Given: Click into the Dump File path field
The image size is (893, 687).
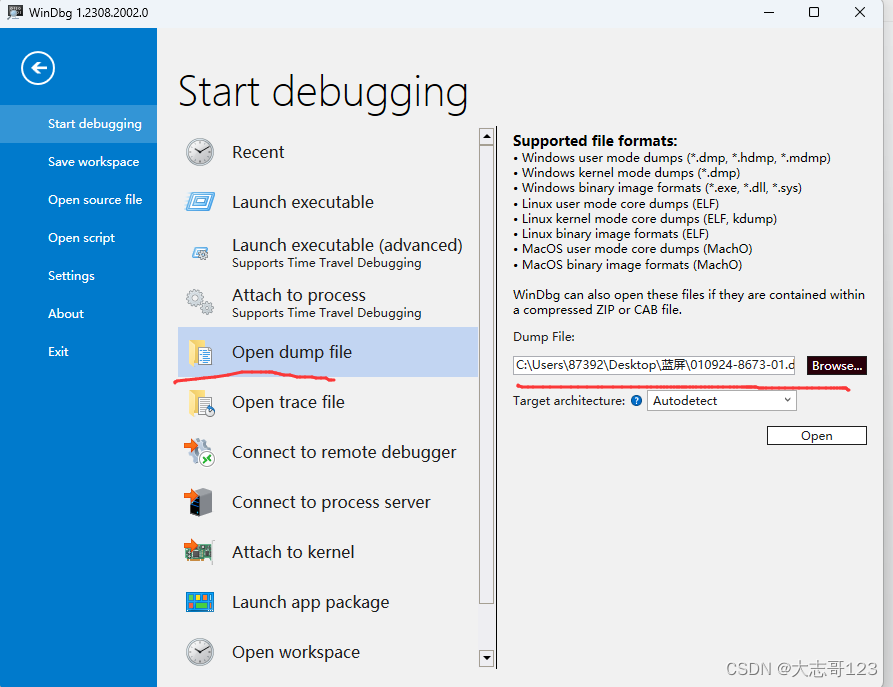Looking at the screenshot, I should pyautogui.click(x=654, y=365).
